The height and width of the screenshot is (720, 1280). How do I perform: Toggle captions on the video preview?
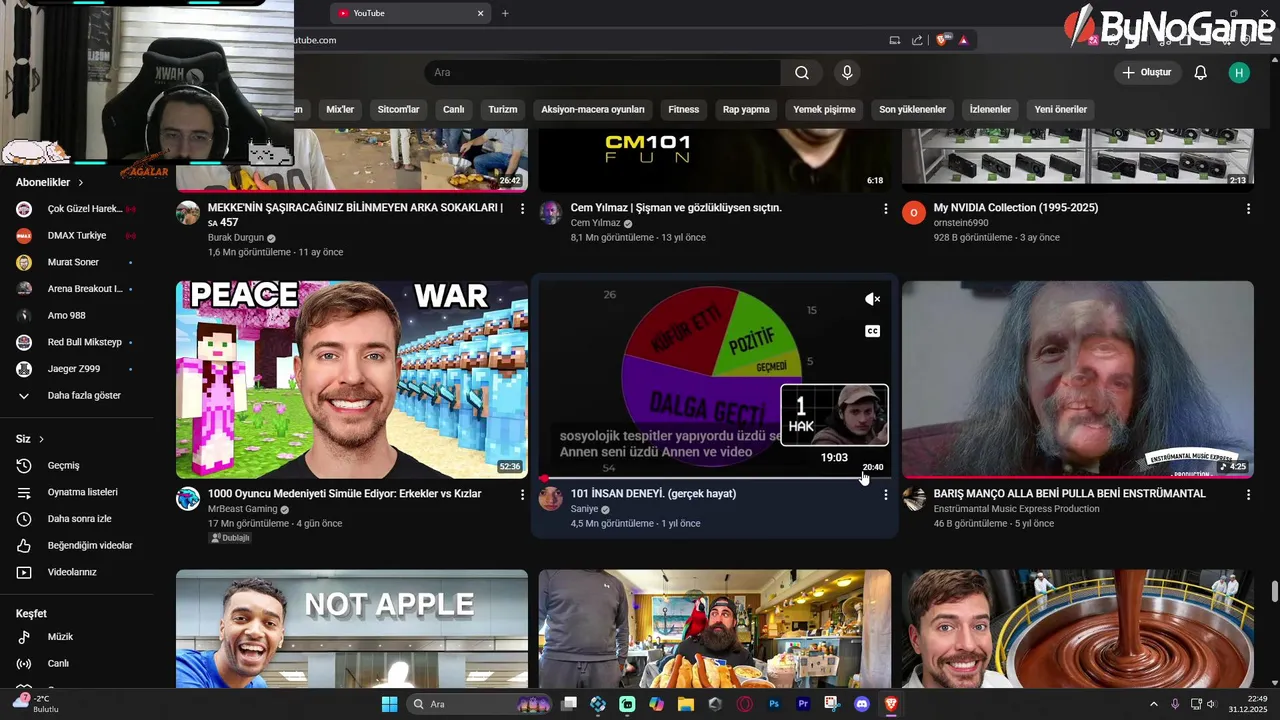click(872, 331)
